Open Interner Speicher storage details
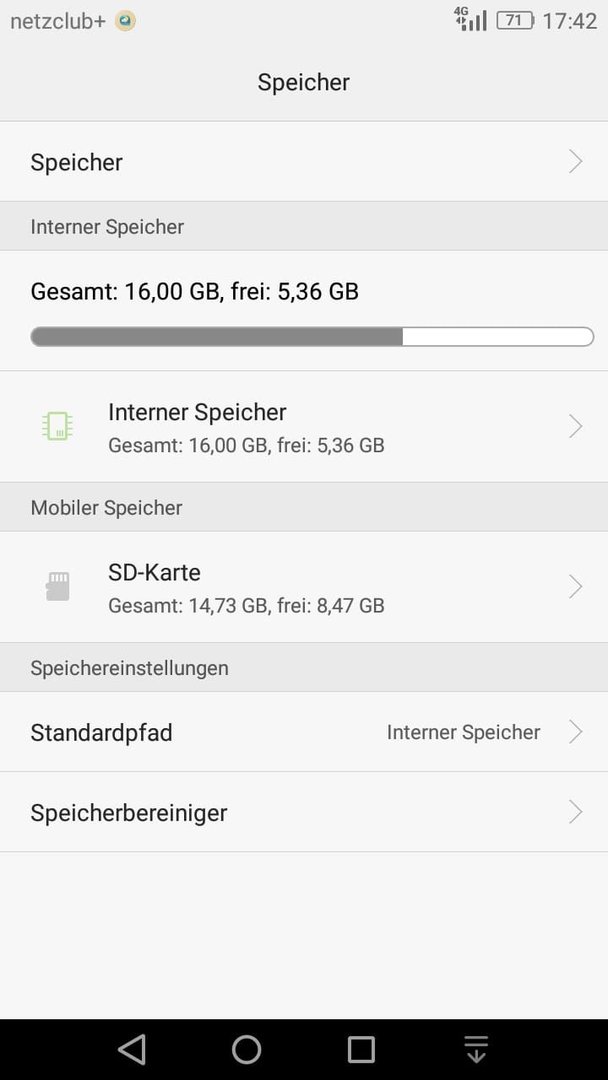This screenshot has height=1080, width=608. point(304,426)
